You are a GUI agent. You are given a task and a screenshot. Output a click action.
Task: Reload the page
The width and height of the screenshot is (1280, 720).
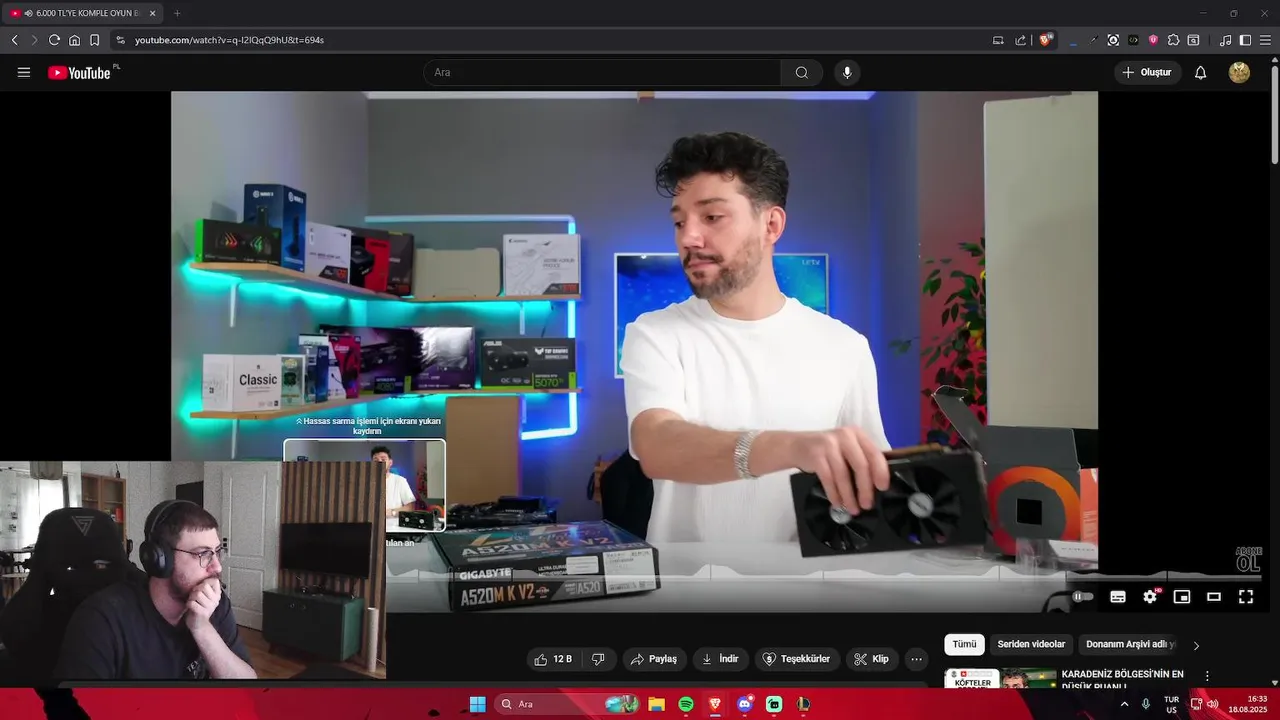pos(54,40)
